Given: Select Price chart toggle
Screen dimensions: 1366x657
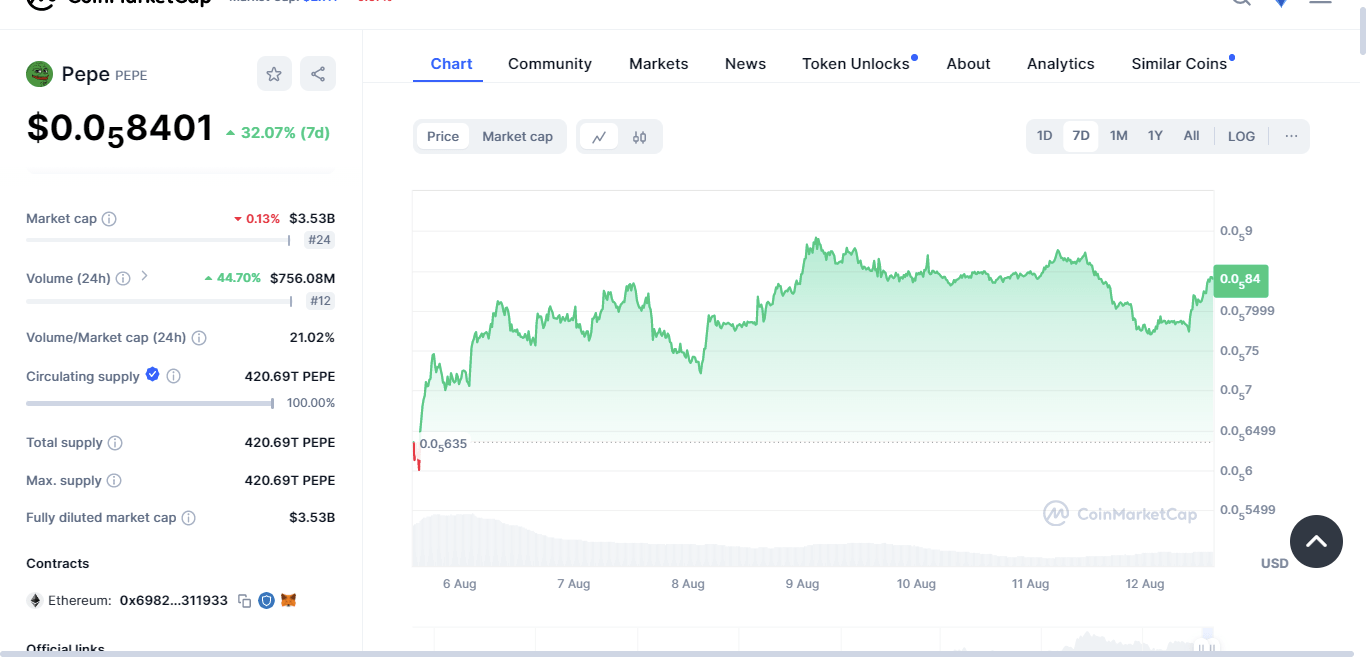Looking at the screenshot, I should 443,137.
